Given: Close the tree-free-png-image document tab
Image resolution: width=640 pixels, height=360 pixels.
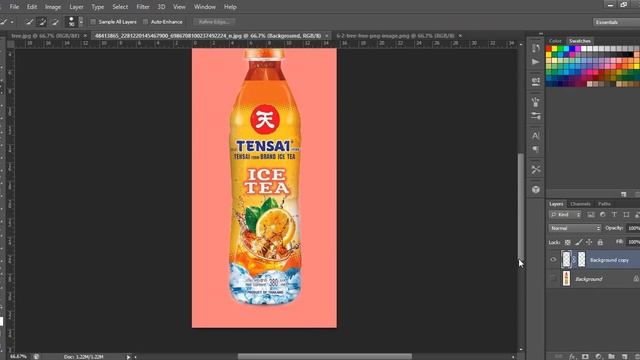Looking at the screenshot, I should (460, 36).
